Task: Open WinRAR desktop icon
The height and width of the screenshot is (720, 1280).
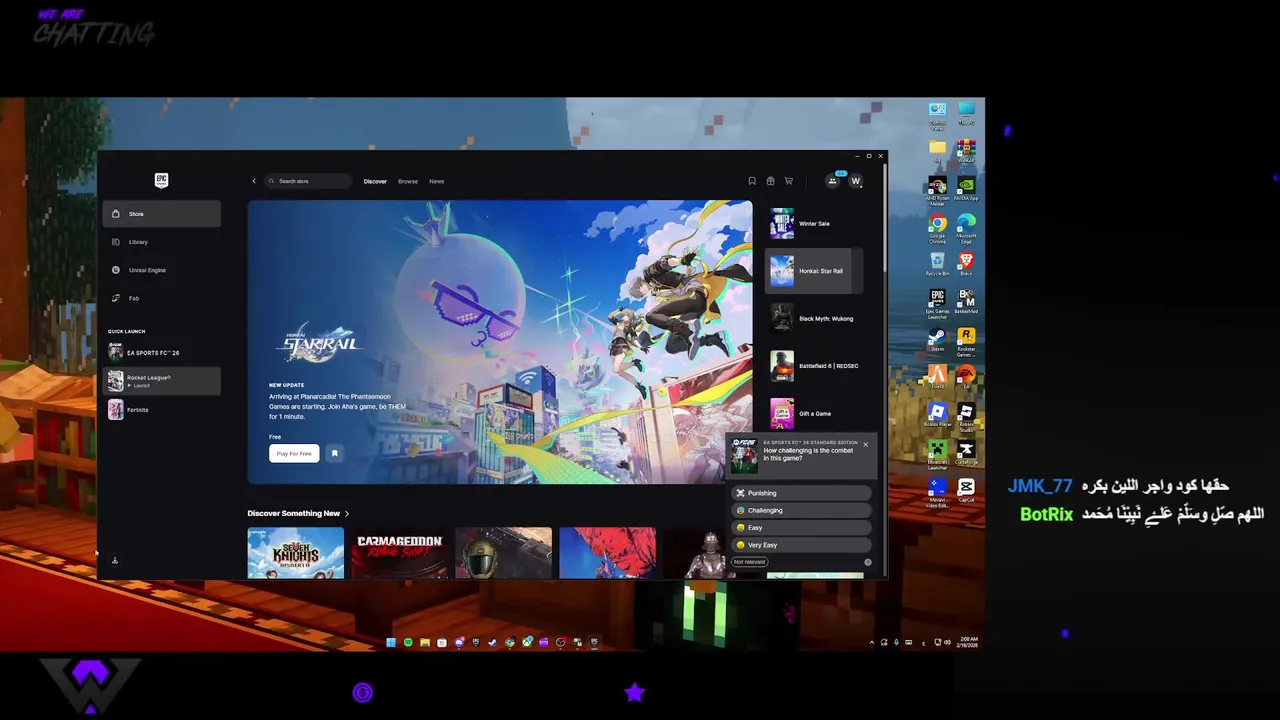Action: (x=966, y=151)
